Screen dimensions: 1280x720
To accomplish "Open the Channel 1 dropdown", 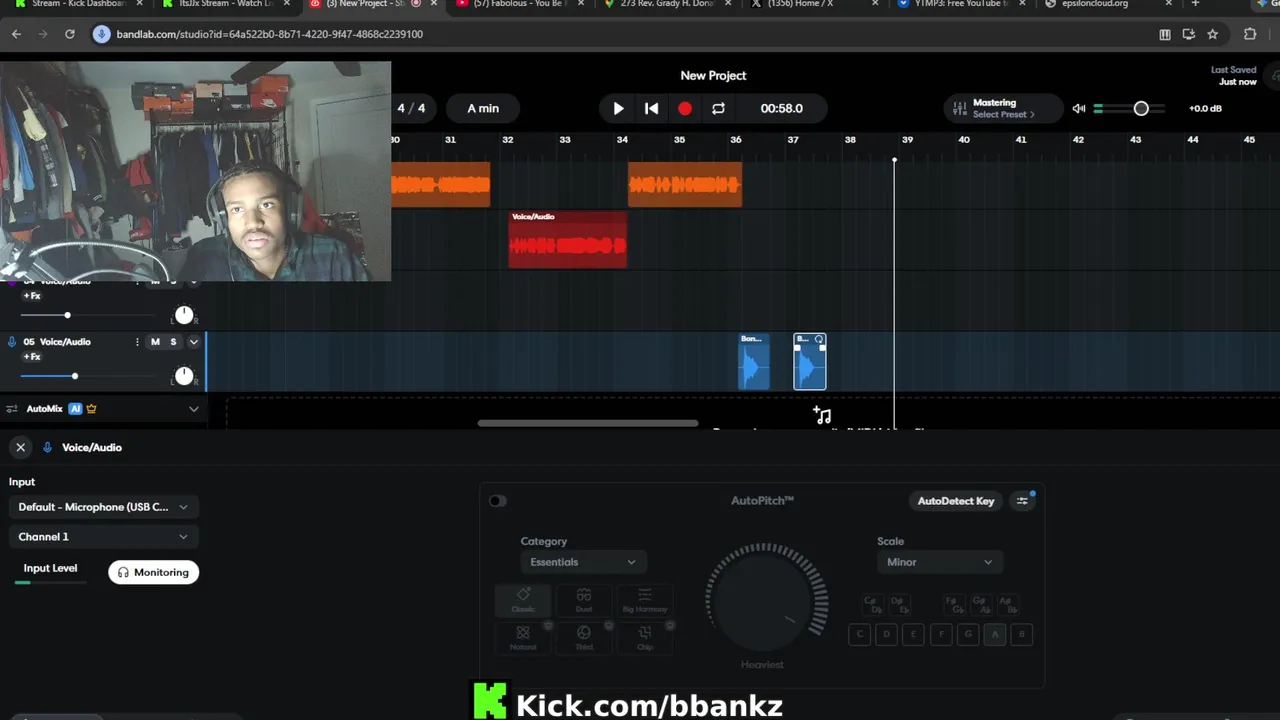I will pos(103,537).
